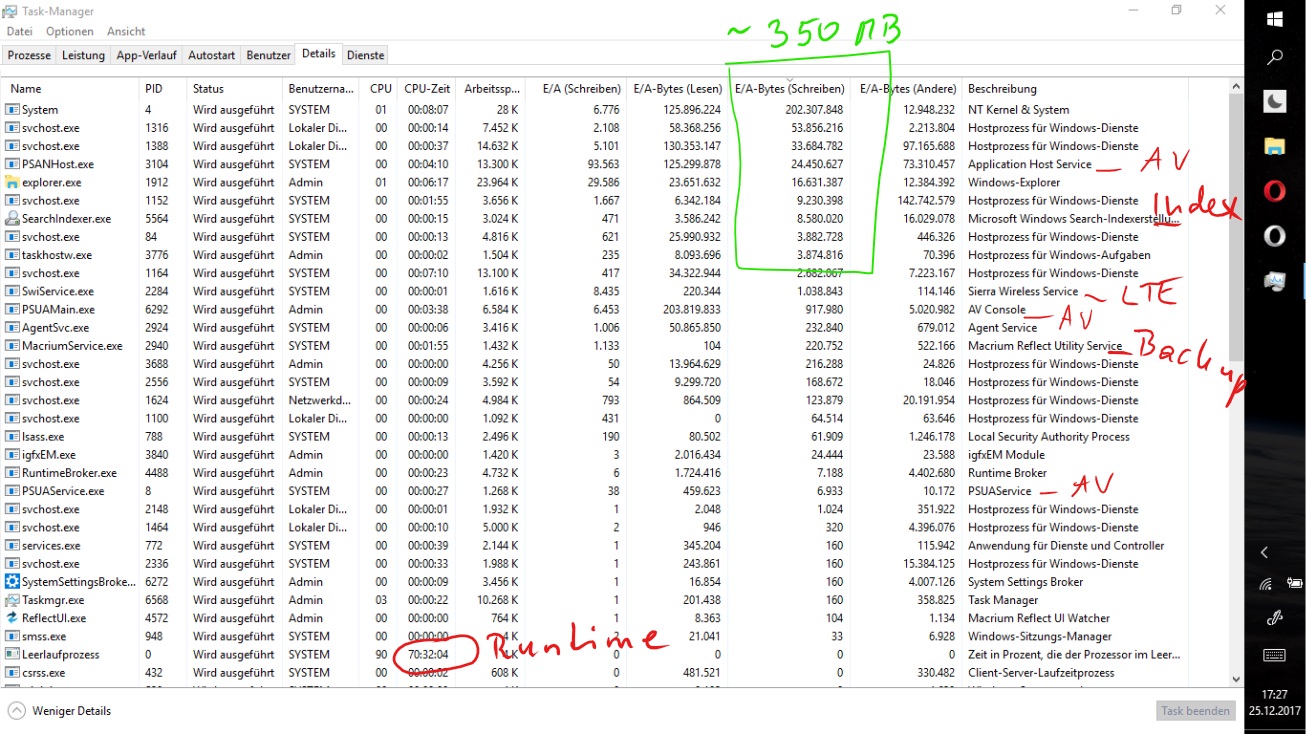
Task: Switch to the Dienste tab
Action: [366, 55]
